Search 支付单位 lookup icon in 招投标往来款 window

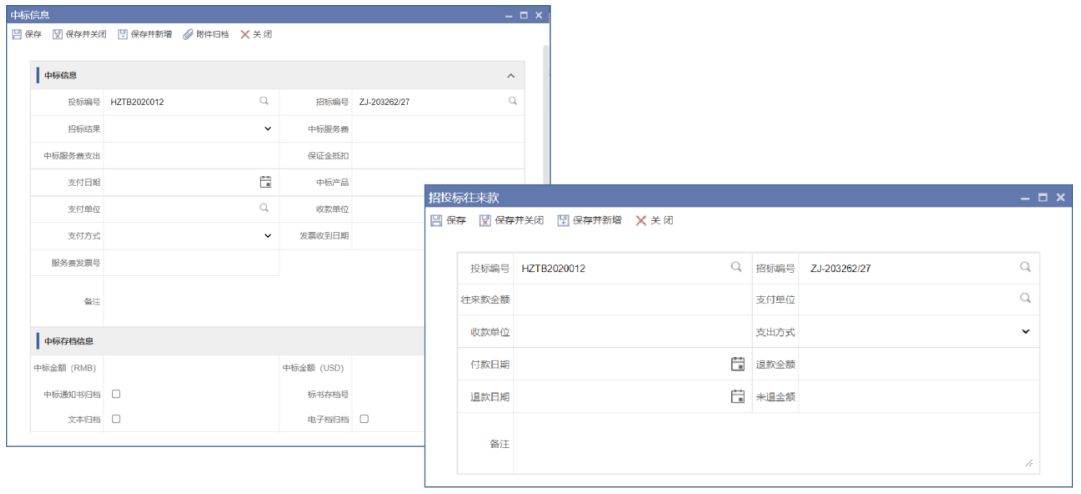[1025, 298]
